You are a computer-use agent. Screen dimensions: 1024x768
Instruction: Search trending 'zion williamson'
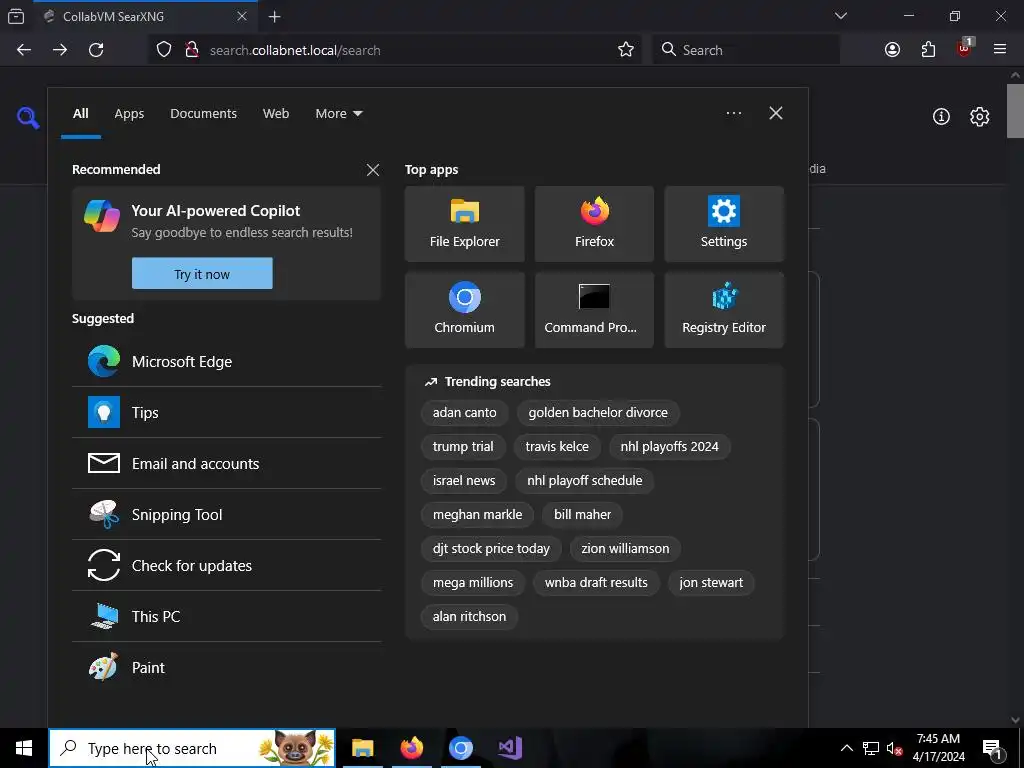pyautogui.click(x=625, y=549)
